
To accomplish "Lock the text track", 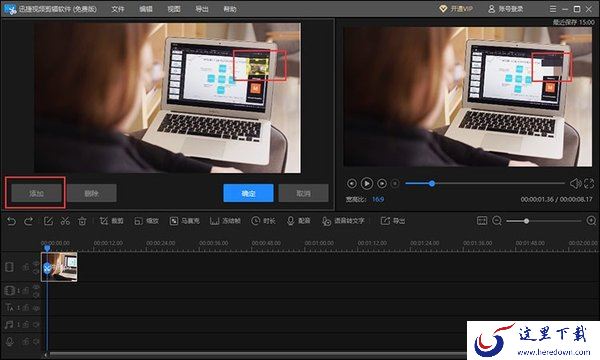I will click(26, 307).
